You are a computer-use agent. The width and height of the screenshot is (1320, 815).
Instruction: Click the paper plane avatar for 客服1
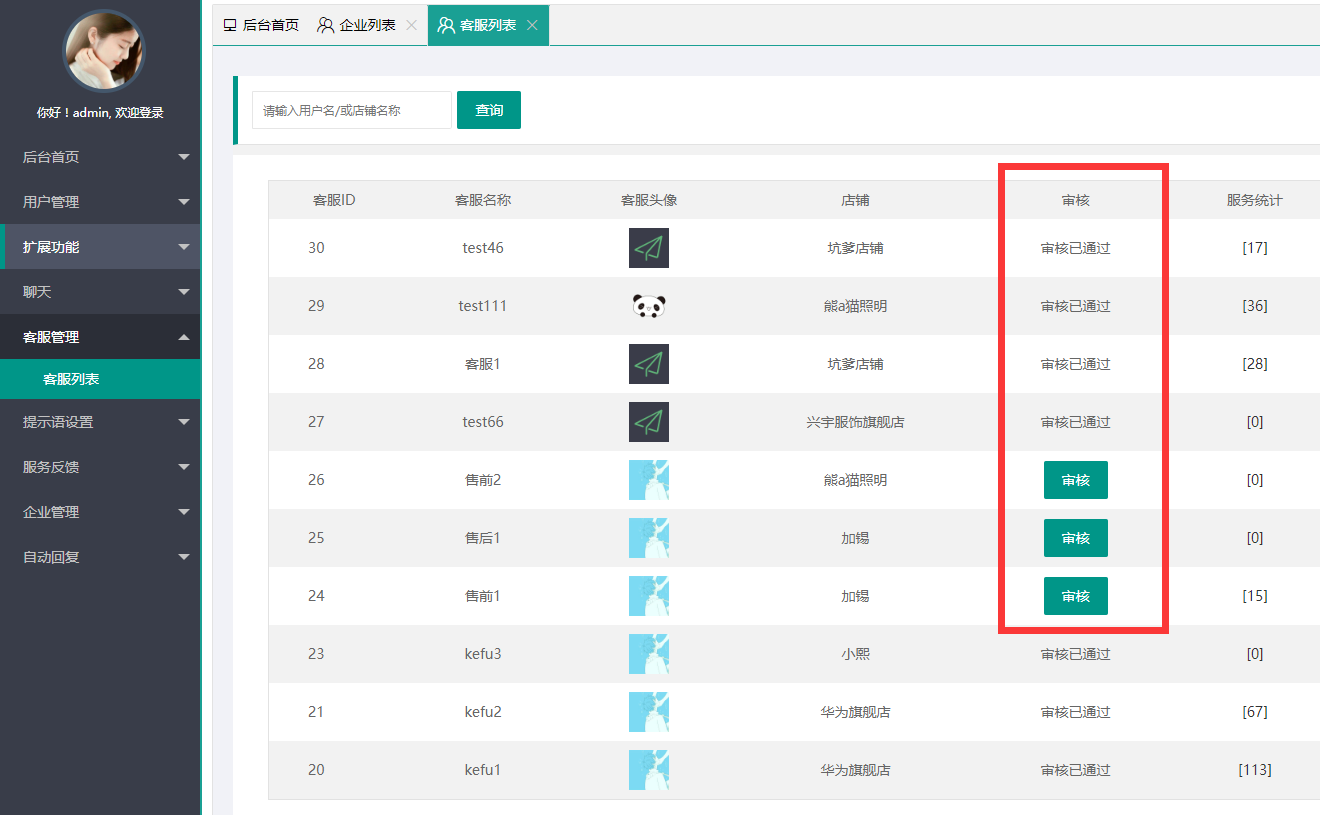(x=649, y=364)
